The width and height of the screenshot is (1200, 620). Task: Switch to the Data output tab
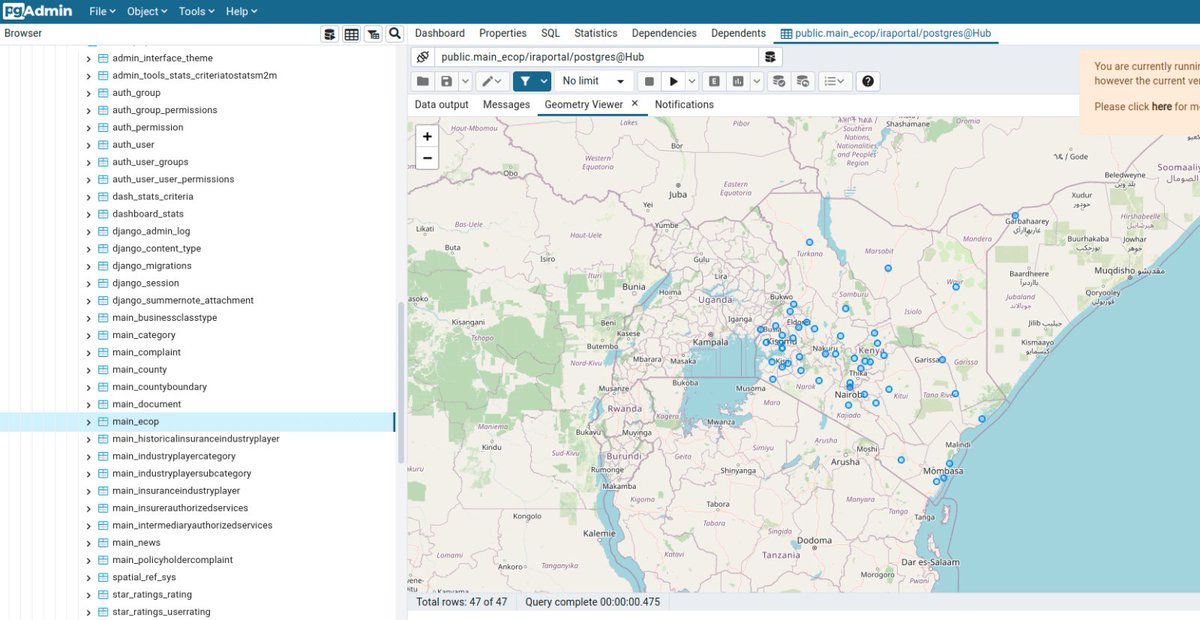[442, 104]
